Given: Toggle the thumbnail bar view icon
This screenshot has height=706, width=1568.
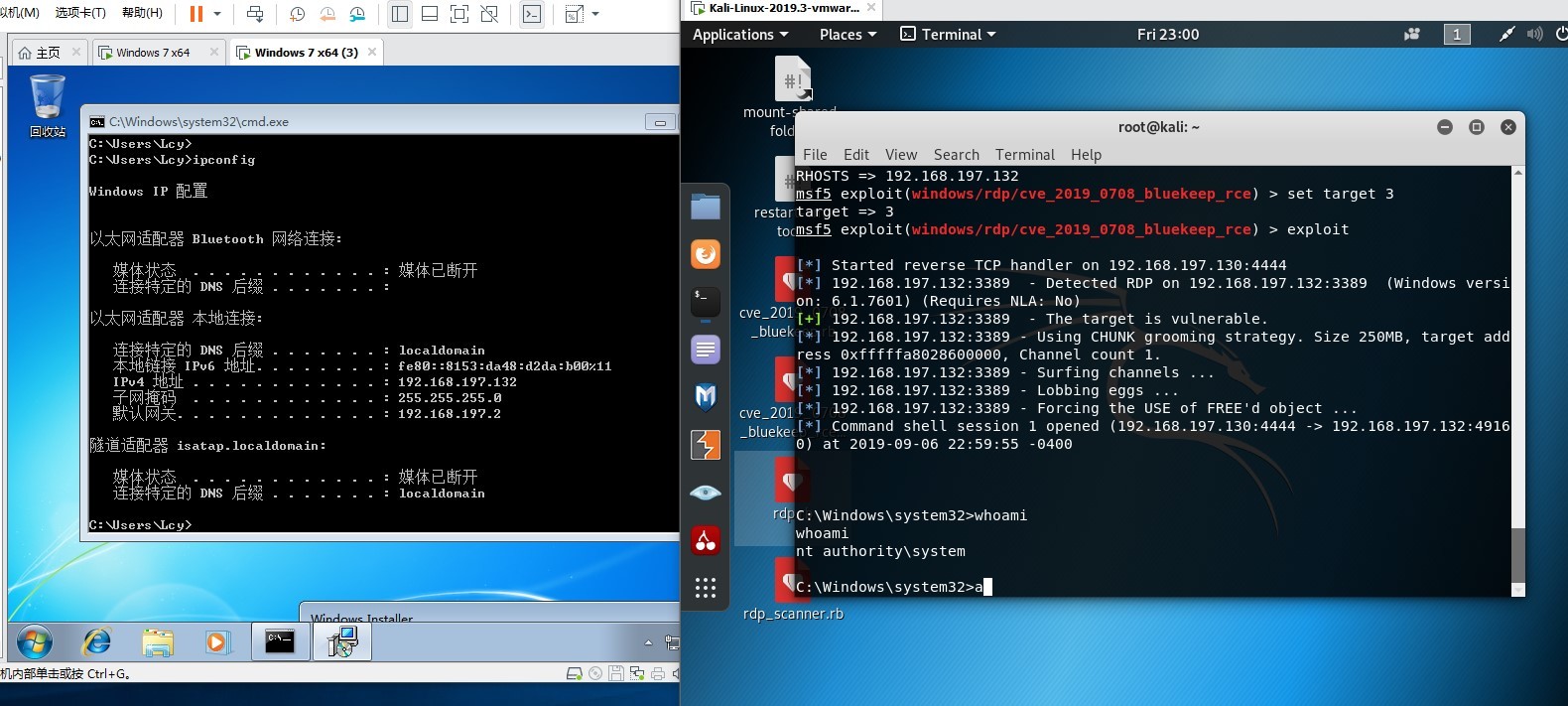Looking at the screenshot, I should click(x=430, y=14).
